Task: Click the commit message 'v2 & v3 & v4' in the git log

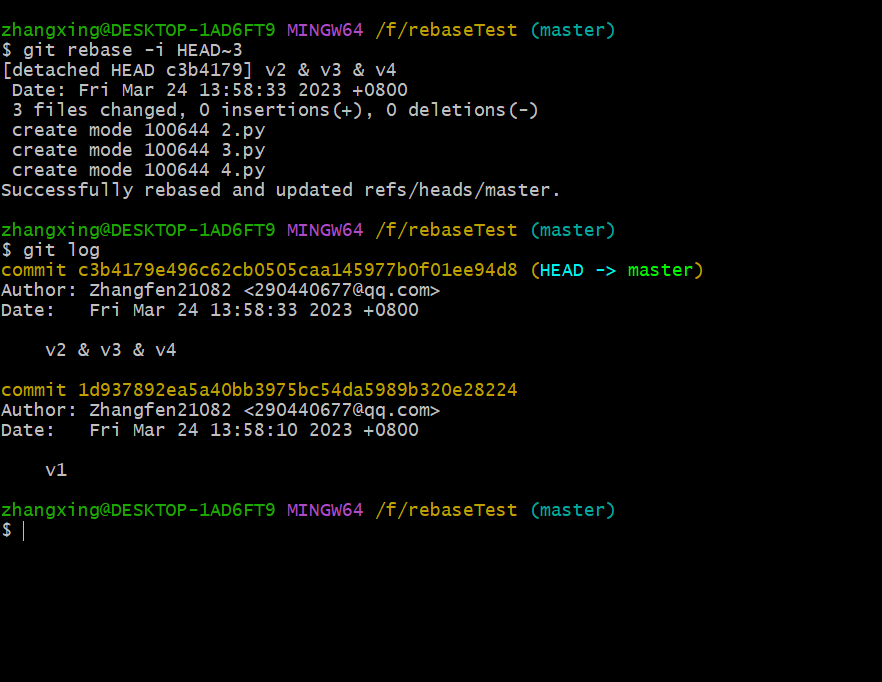Action: [x=111, y=350]
